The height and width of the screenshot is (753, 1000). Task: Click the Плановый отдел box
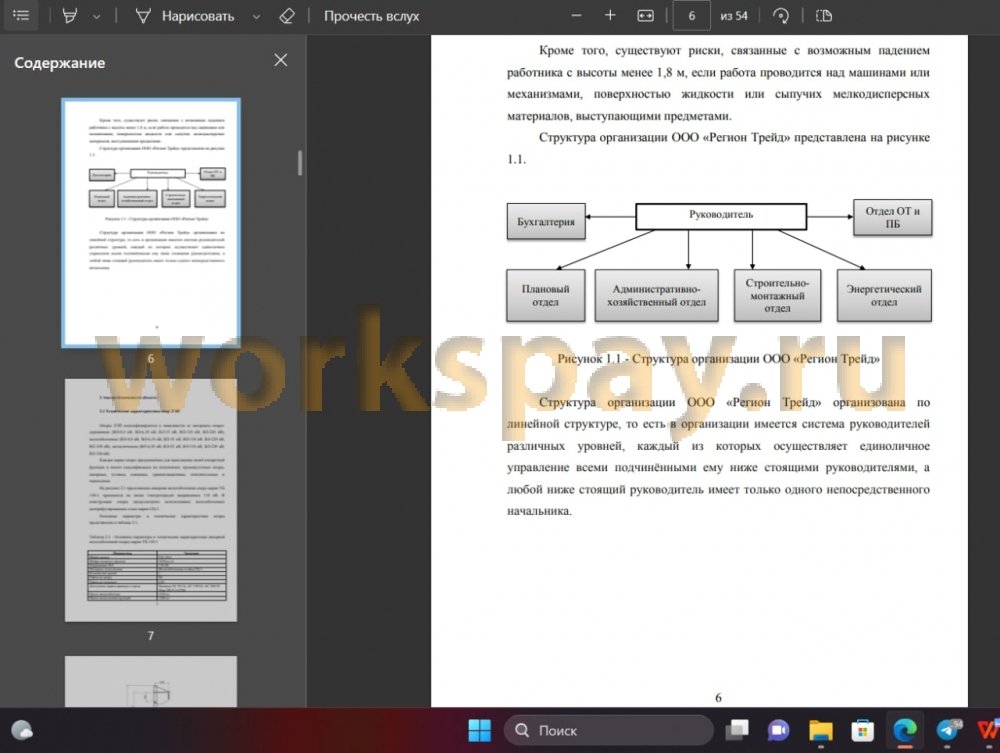545,295
